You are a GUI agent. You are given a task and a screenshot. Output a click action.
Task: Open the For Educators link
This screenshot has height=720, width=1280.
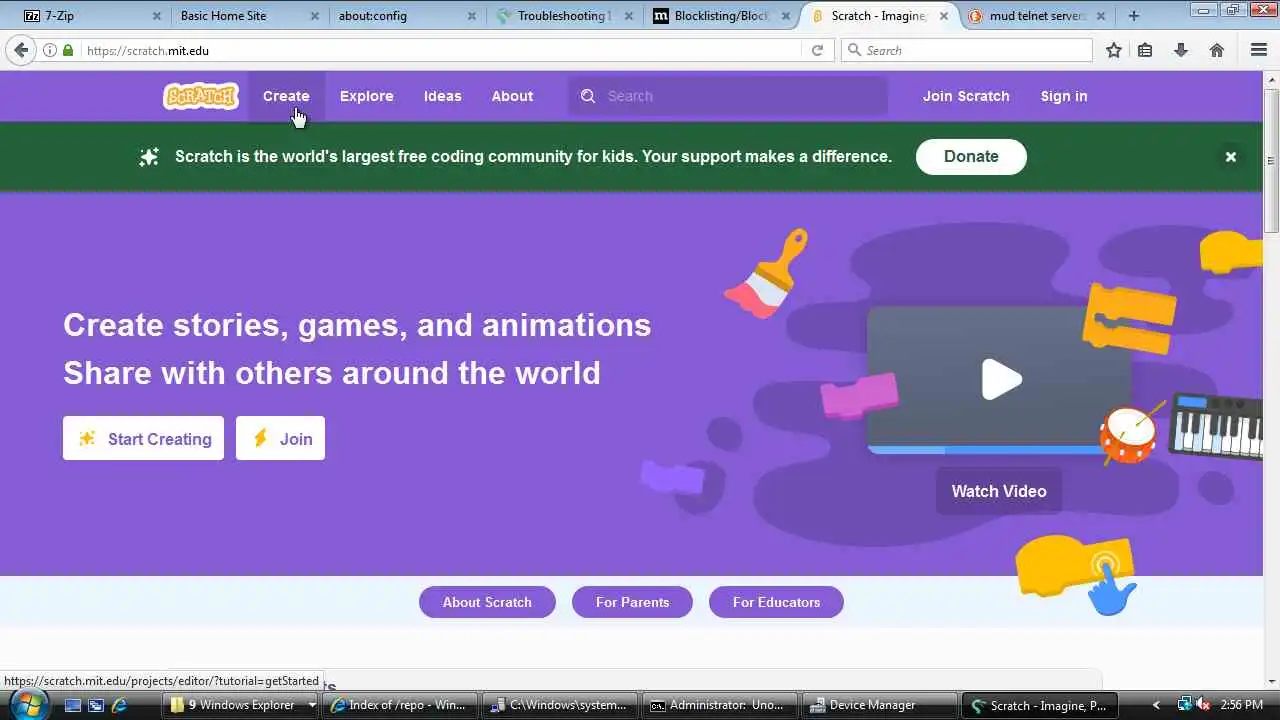coord(776,602)
